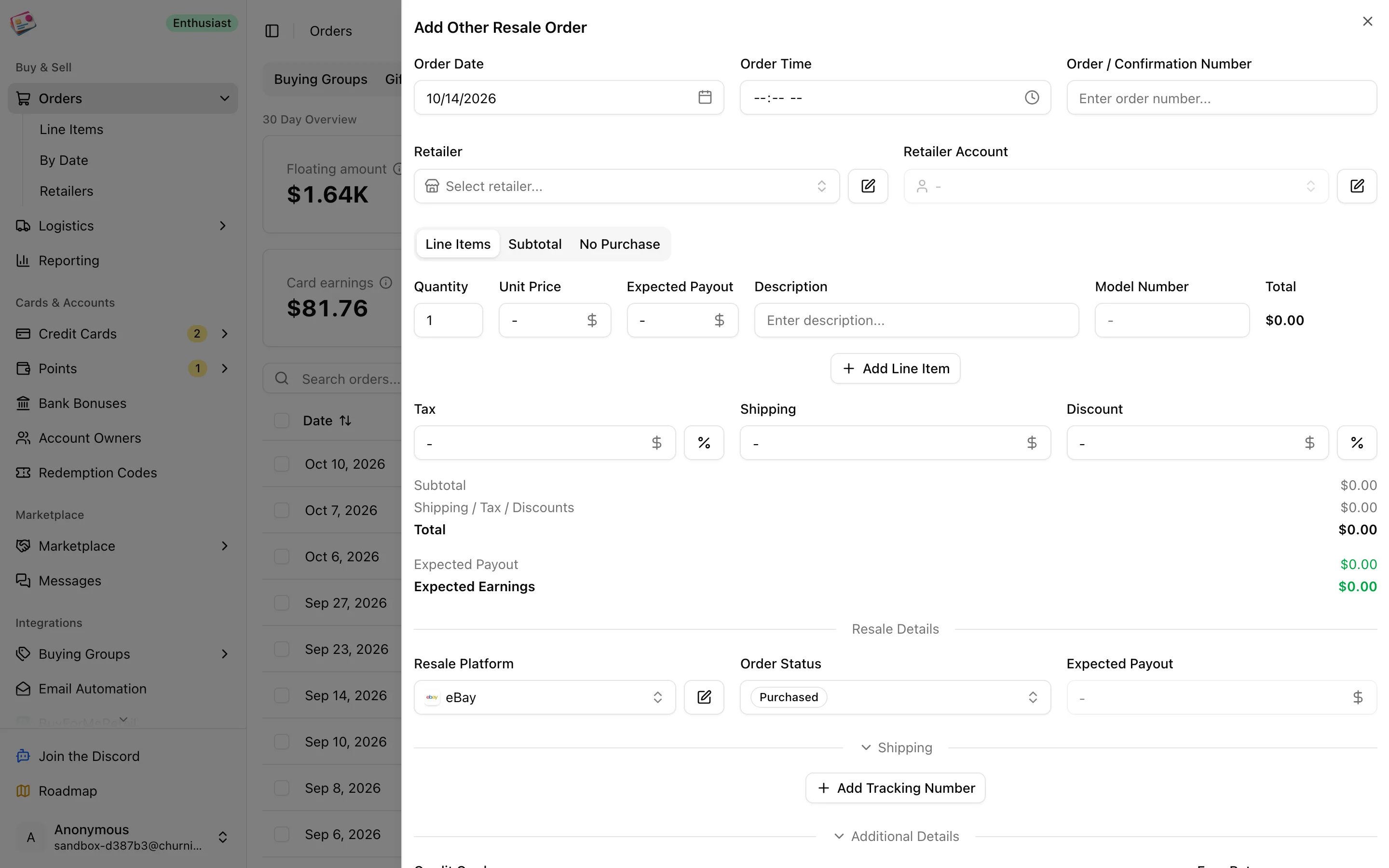Switch to the No Purchase tab
1389x868 pixels.
[x=619, y=244]
